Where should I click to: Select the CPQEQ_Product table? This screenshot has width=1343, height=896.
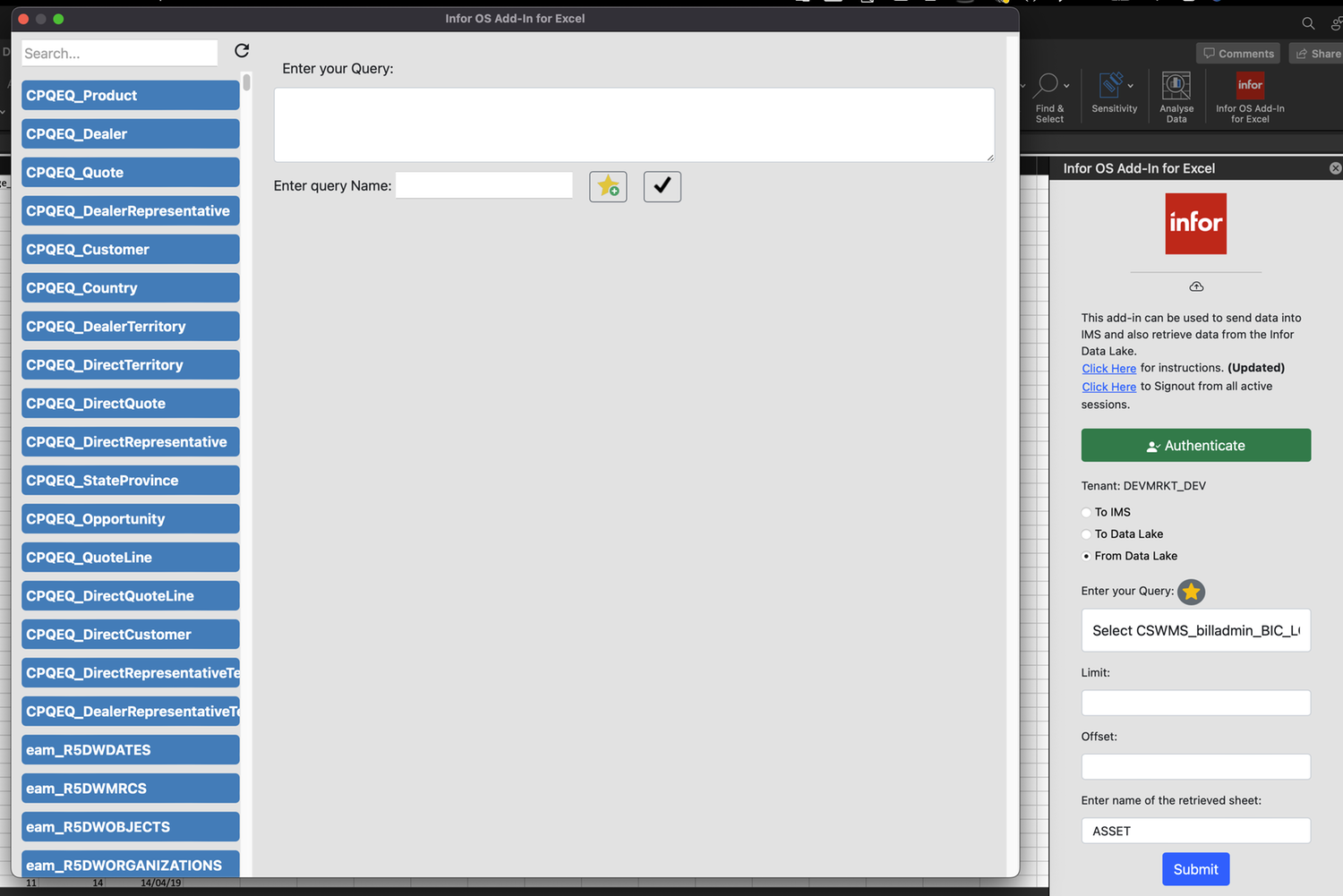coord(131,95)
